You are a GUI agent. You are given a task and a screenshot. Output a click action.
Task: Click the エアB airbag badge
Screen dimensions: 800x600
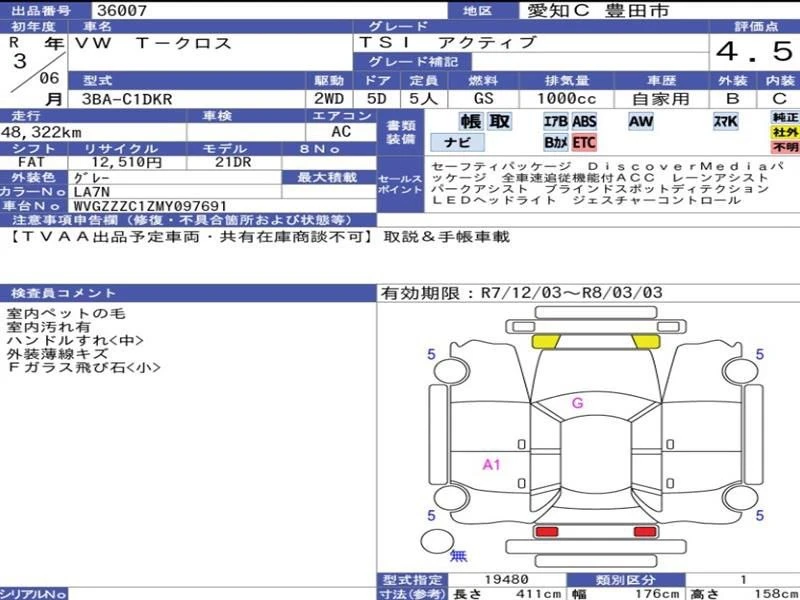point(555,122)
